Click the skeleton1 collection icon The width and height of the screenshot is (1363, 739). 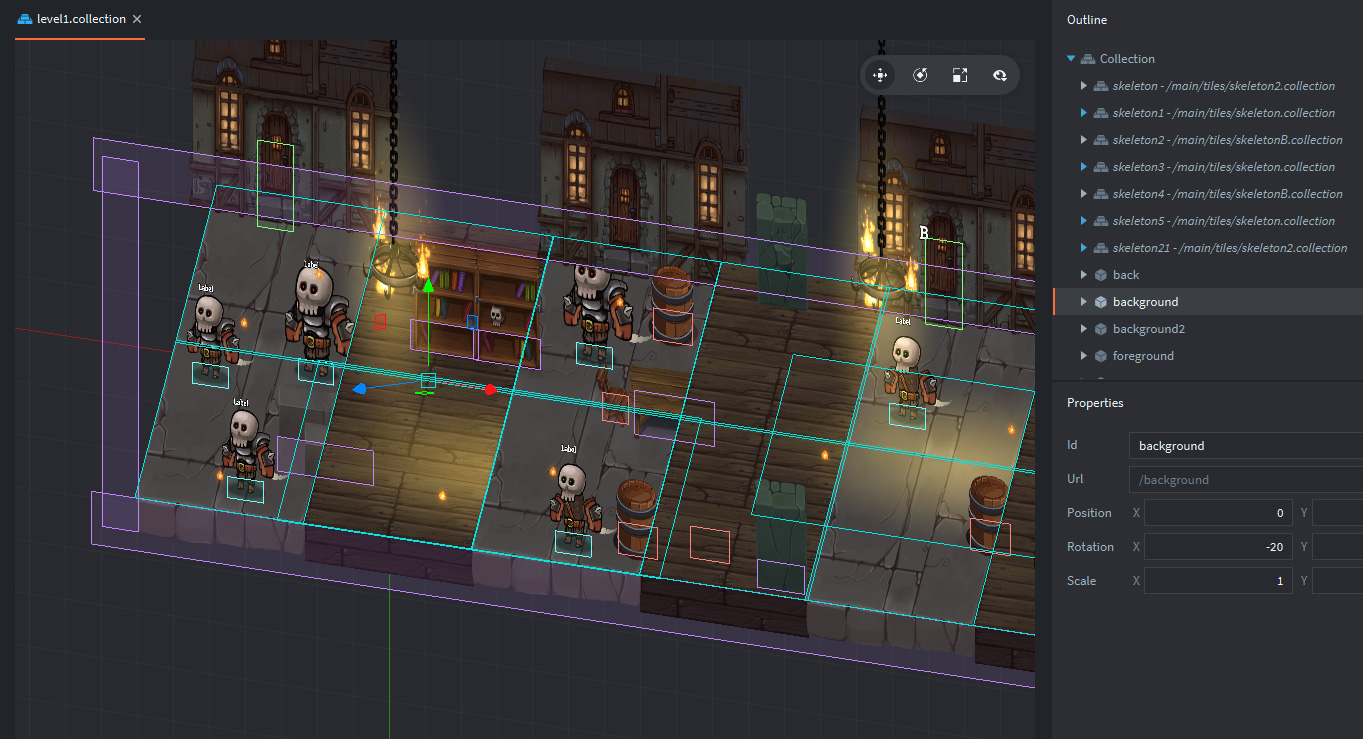(x=1101, y=113)
